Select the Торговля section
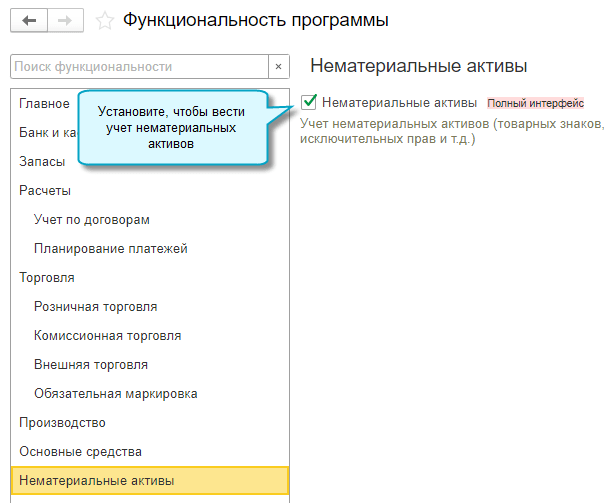This screenshot has height=503, width=610. (x=47, y=277)
